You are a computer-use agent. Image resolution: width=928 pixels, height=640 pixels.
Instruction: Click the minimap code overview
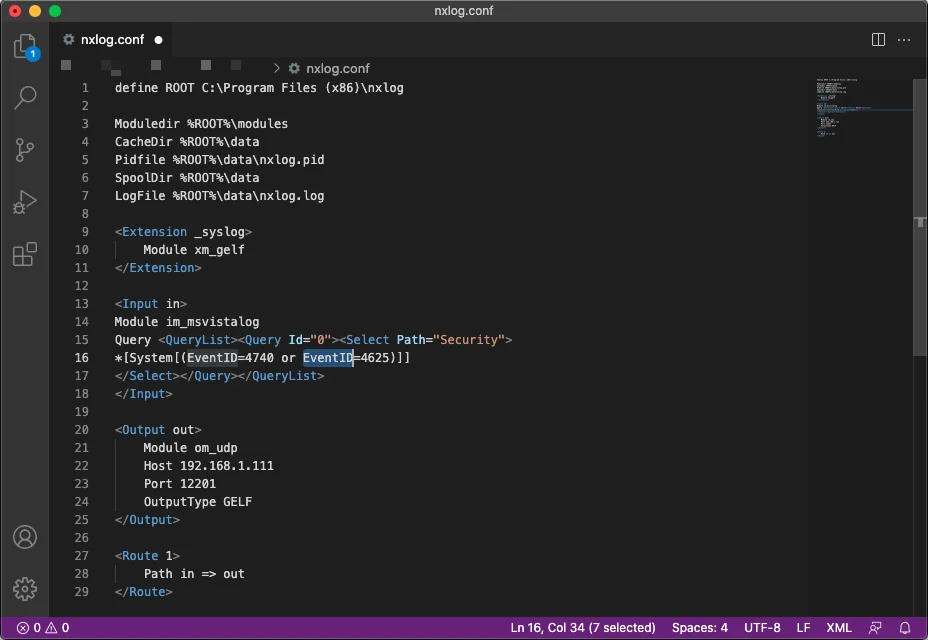[863, 108]
